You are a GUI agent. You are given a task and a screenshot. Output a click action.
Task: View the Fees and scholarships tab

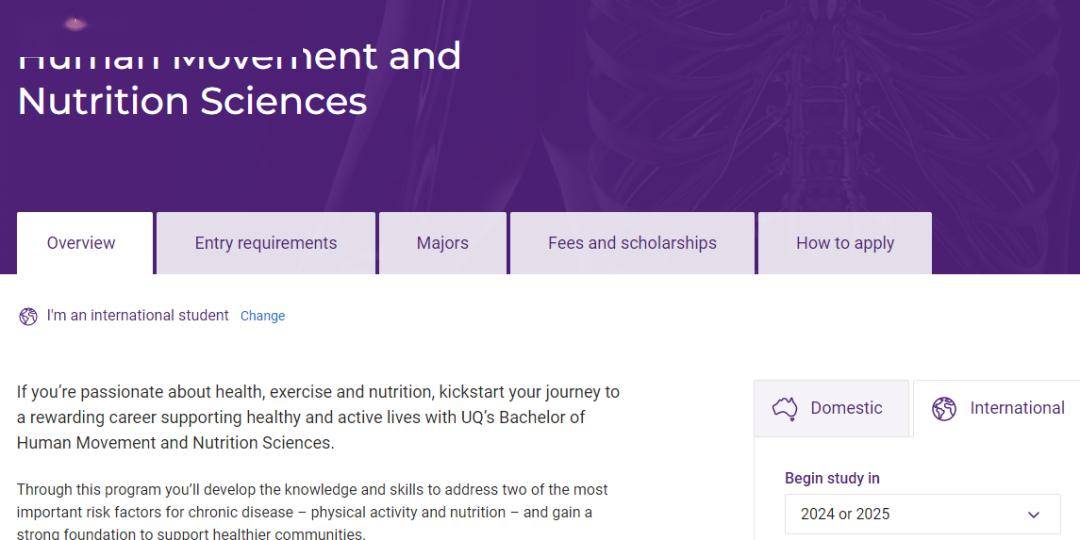[x=632, y=243]
